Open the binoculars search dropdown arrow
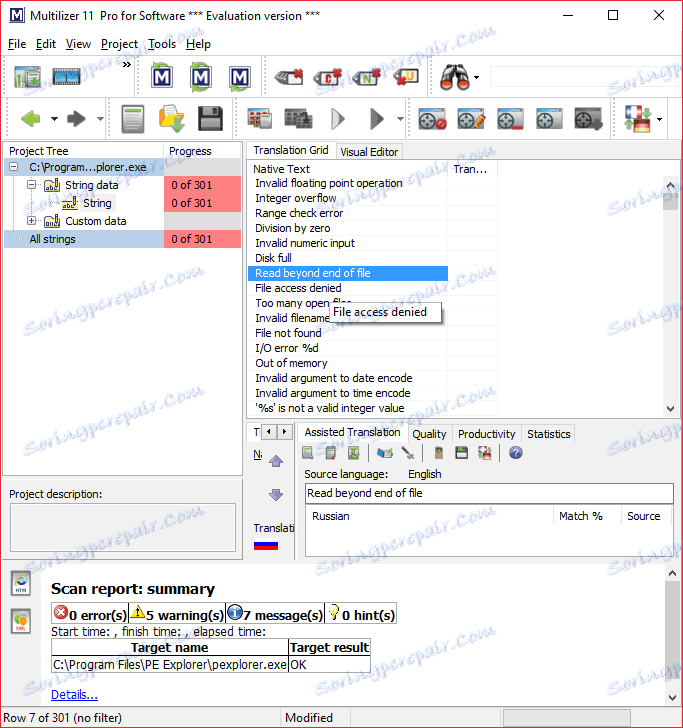The height and width of the screenshot is (728, 683). point(476,78)
